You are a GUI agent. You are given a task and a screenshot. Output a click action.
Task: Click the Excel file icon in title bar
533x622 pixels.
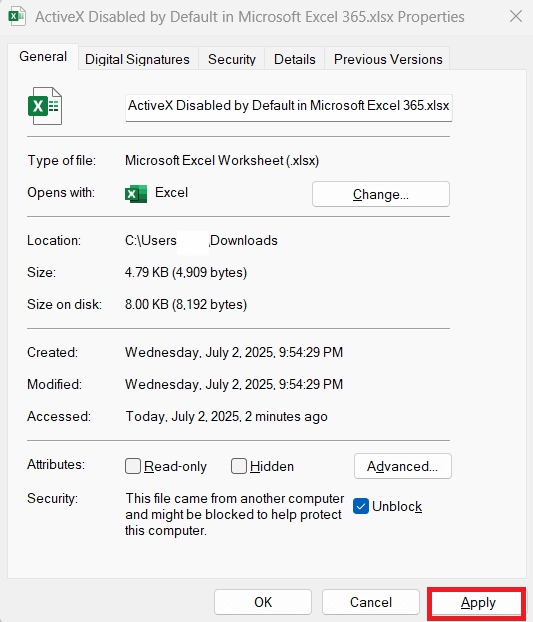(17, 16)
